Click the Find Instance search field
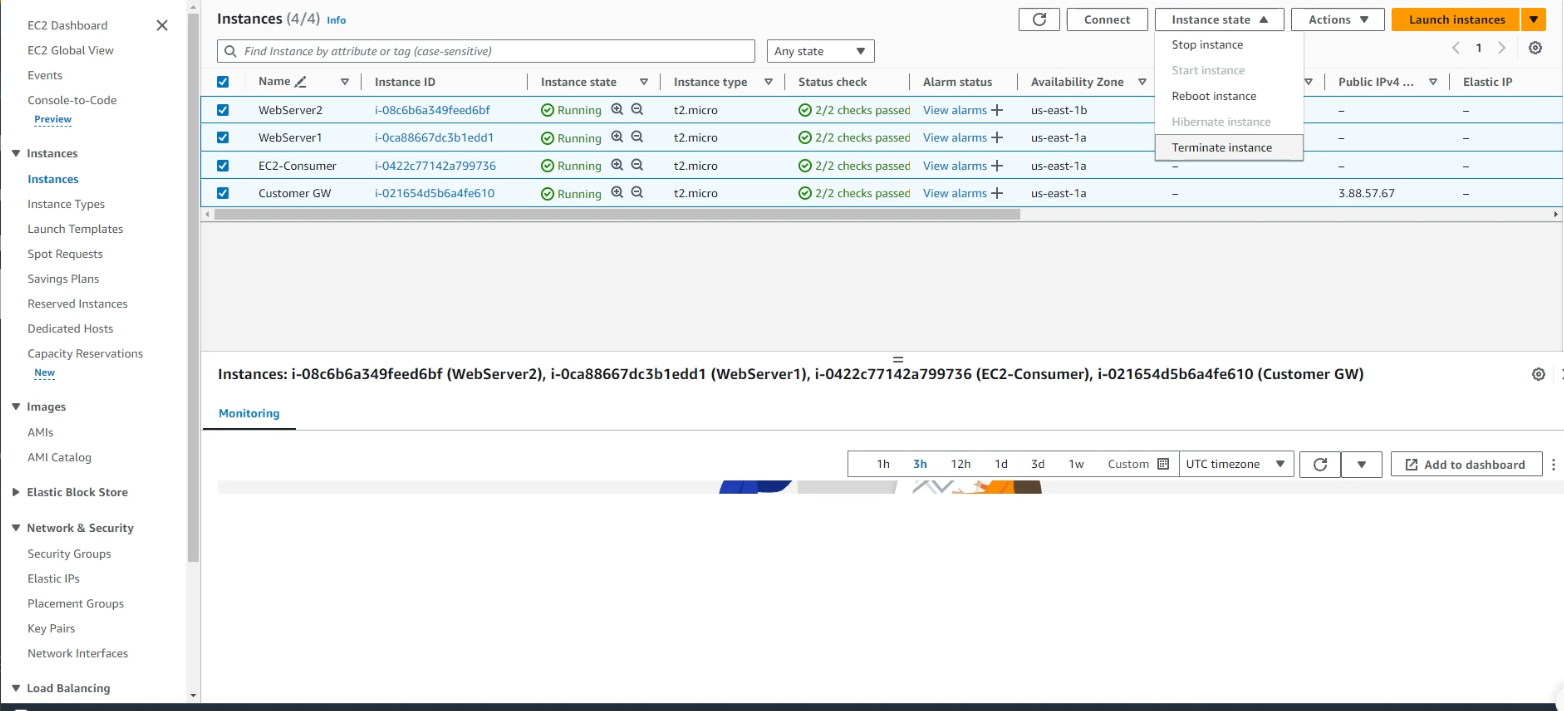Screen dimensions: 1564x711 (x=490, y=51)
